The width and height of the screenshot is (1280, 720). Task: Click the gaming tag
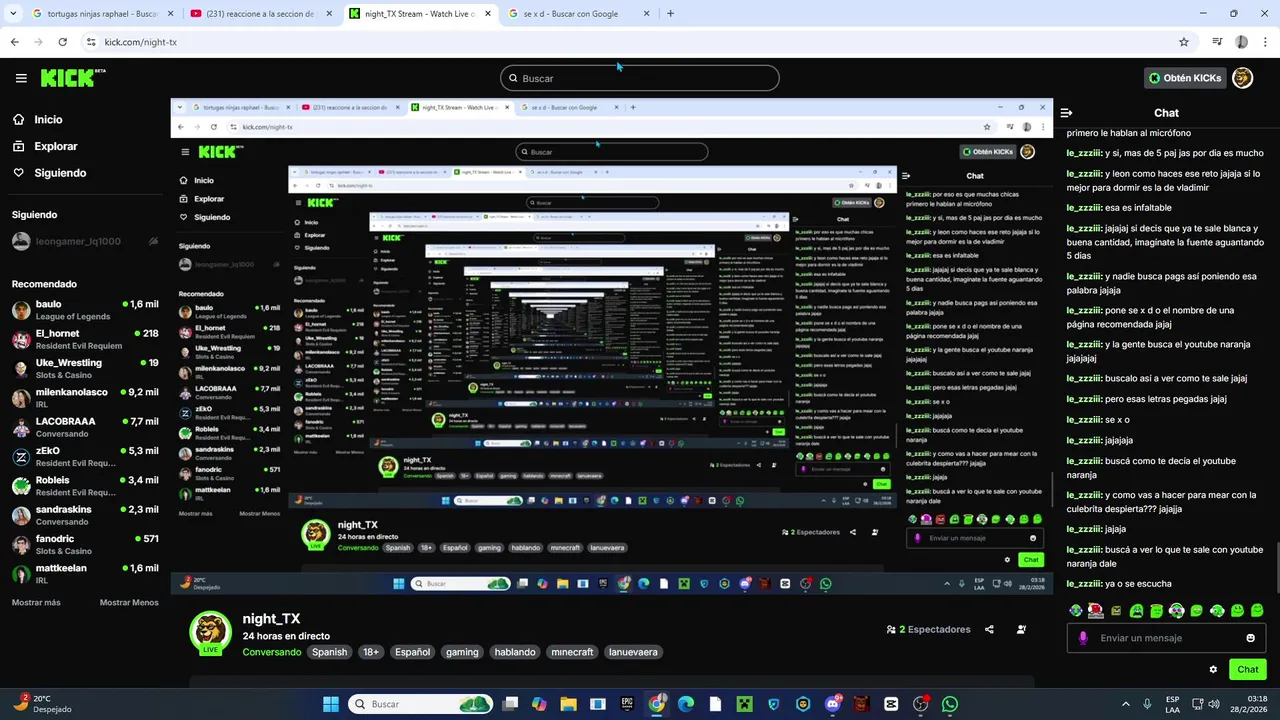click(462, 652)
